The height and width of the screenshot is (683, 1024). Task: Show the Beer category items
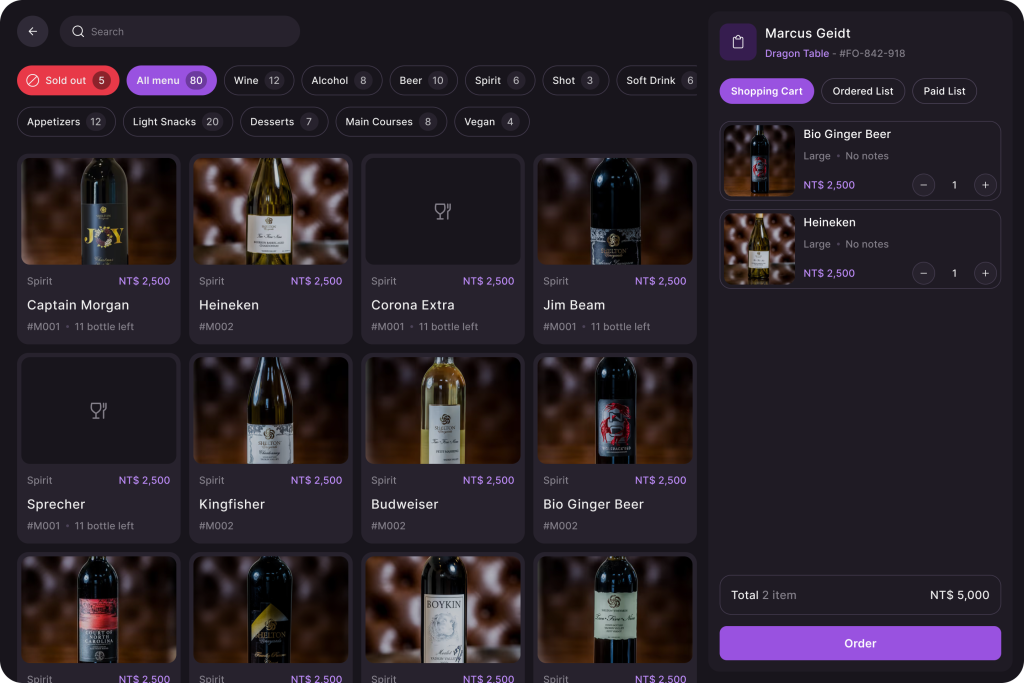(423, 80)
